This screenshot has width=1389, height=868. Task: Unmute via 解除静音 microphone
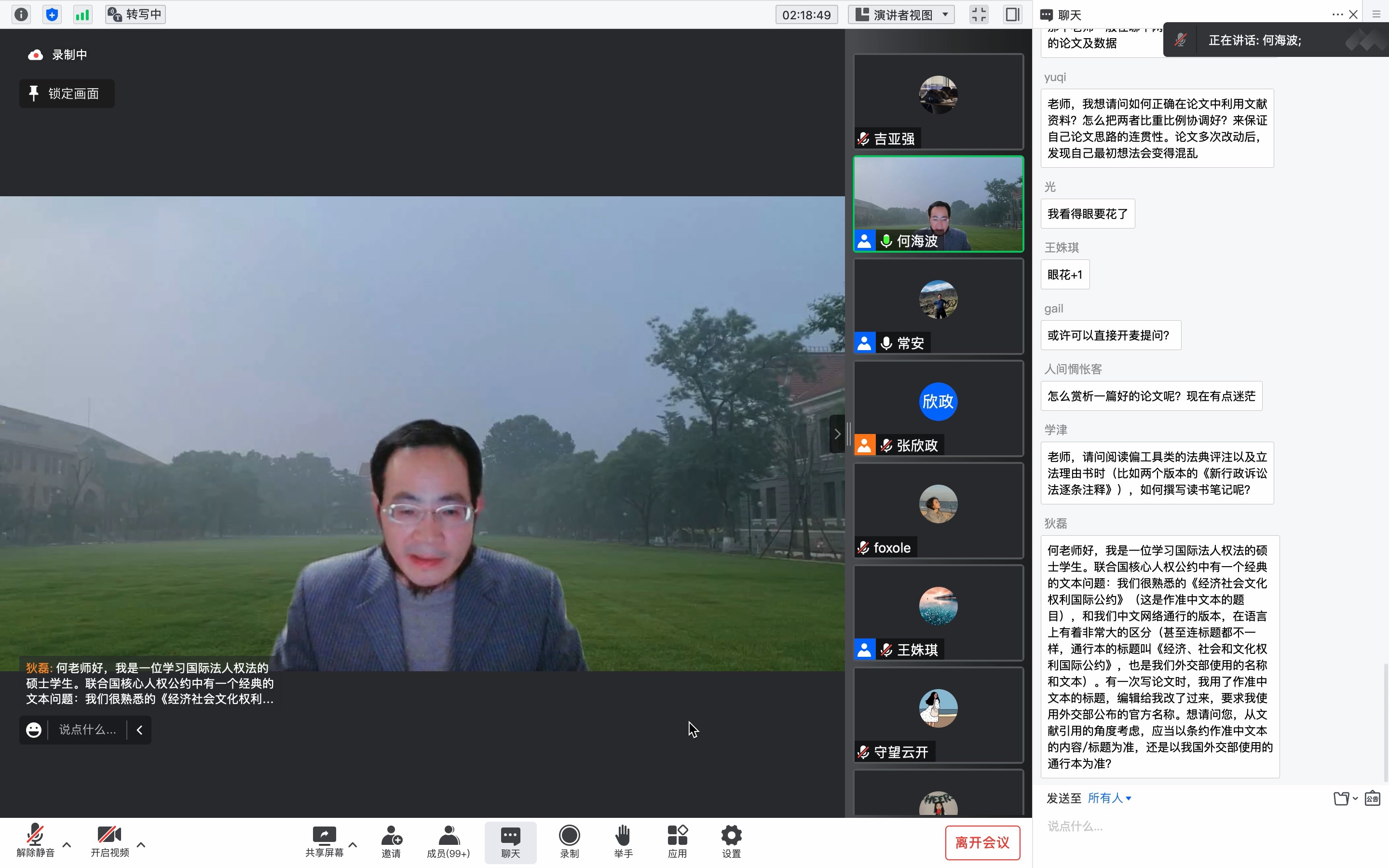(35, 841)
